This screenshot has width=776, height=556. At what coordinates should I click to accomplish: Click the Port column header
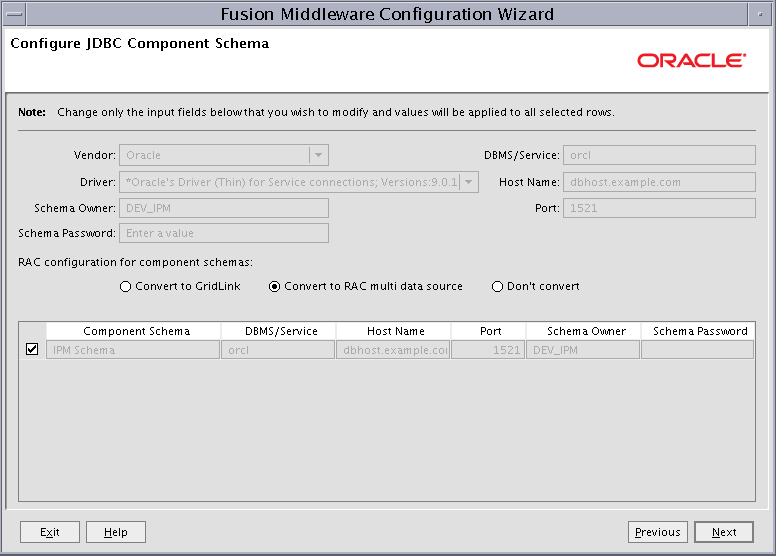coord(488,331)
